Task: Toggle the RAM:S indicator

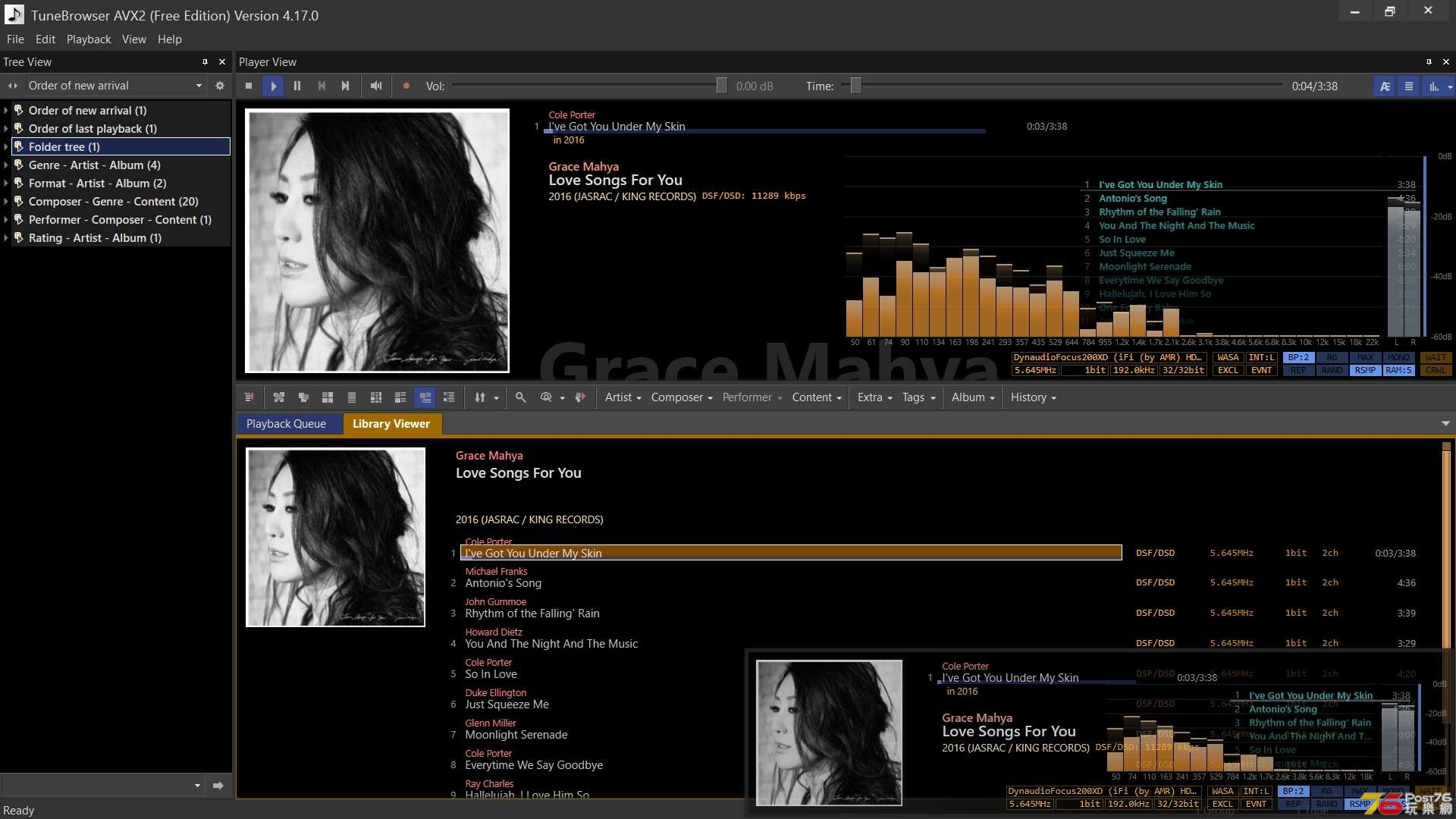Action: pos(1398,371)
